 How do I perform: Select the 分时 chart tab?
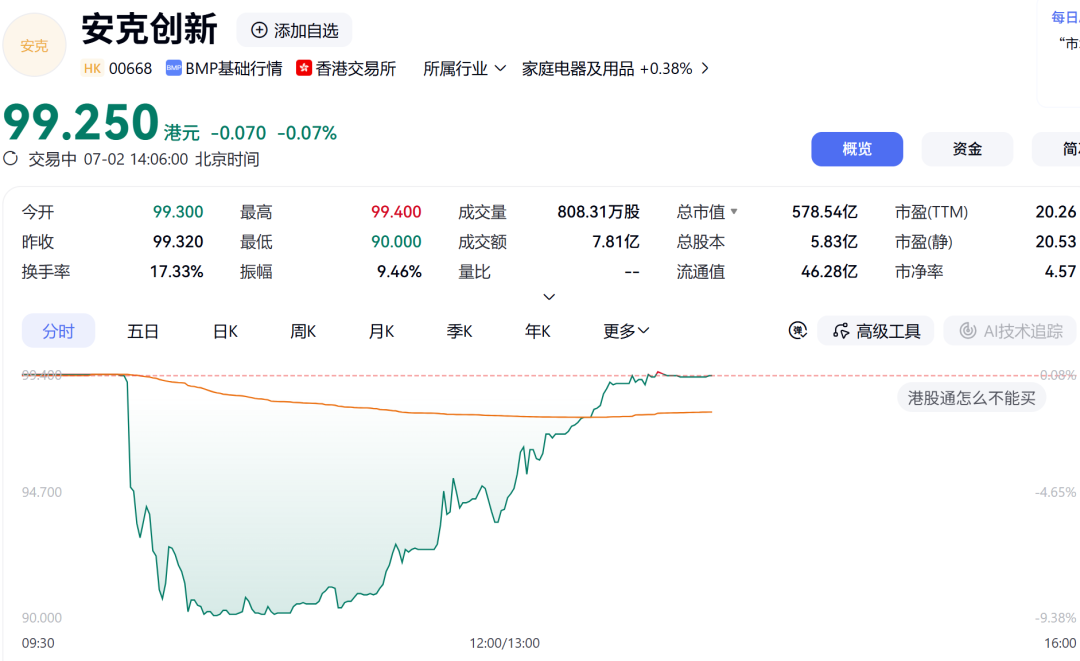[59, 331]
